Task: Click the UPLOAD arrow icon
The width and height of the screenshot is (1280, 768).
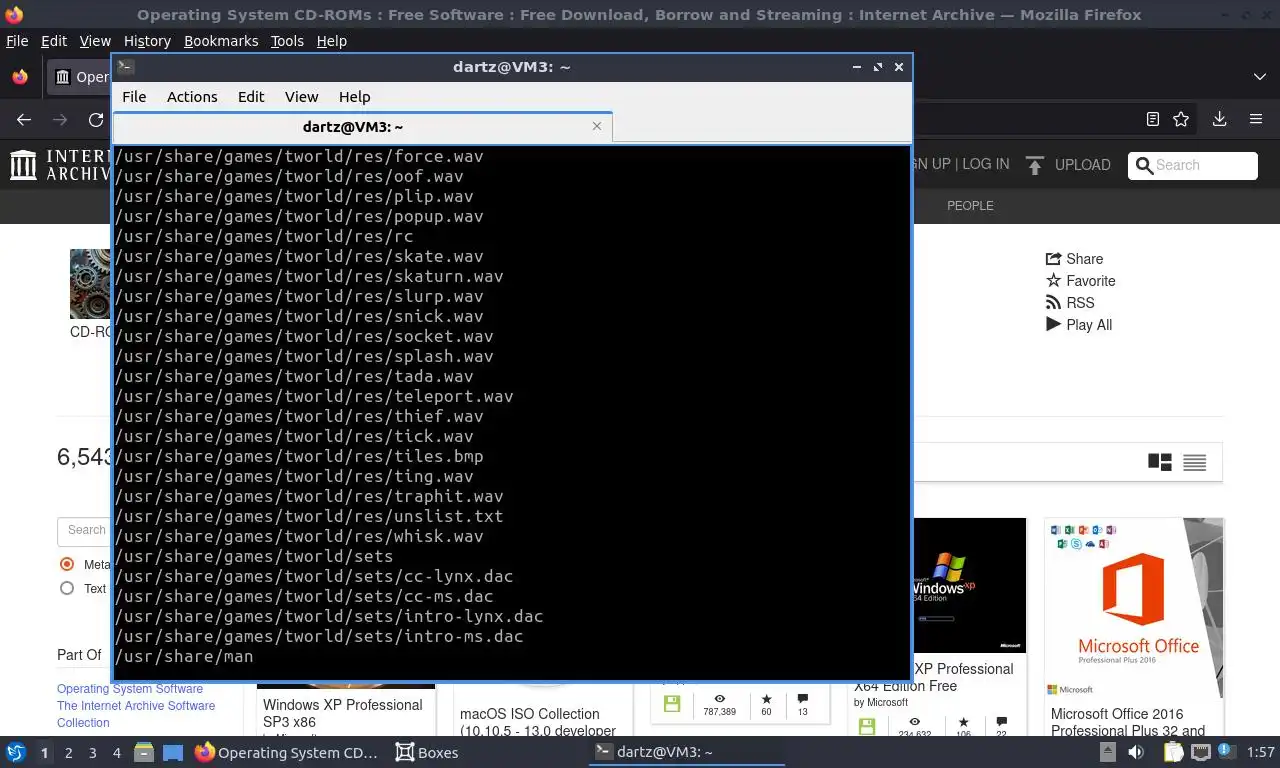Action: (1035, 165)
